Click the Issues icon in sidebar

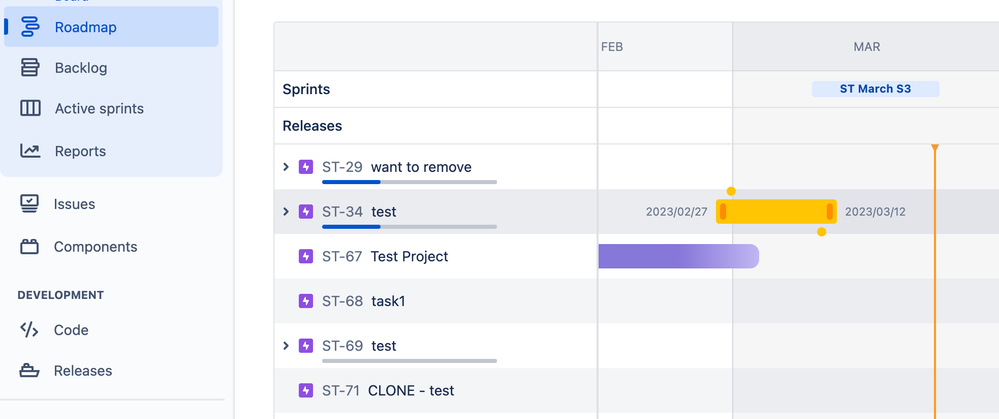pos(30,204)
